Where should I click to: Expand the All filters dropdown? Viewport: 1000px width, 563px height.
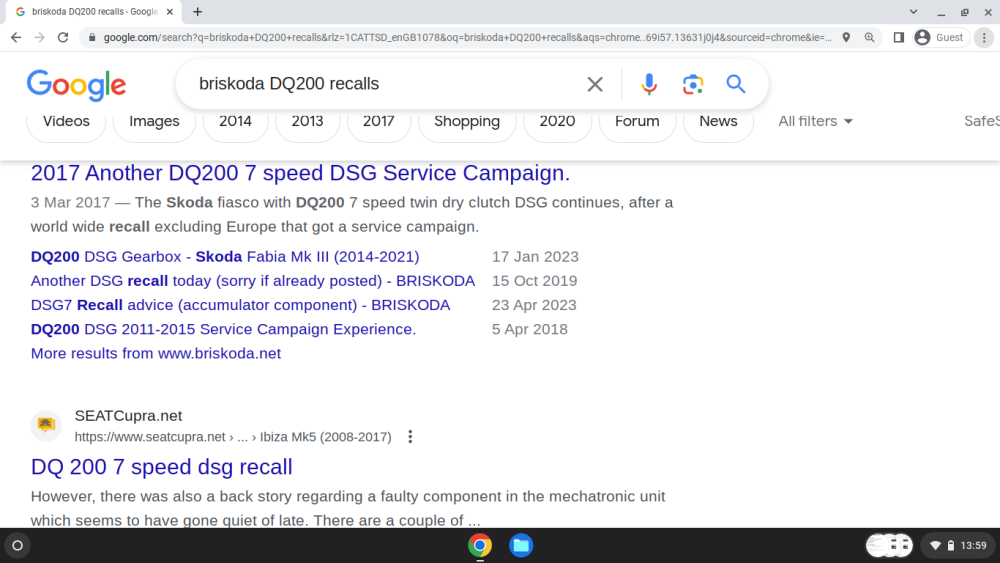pos(815,121)
